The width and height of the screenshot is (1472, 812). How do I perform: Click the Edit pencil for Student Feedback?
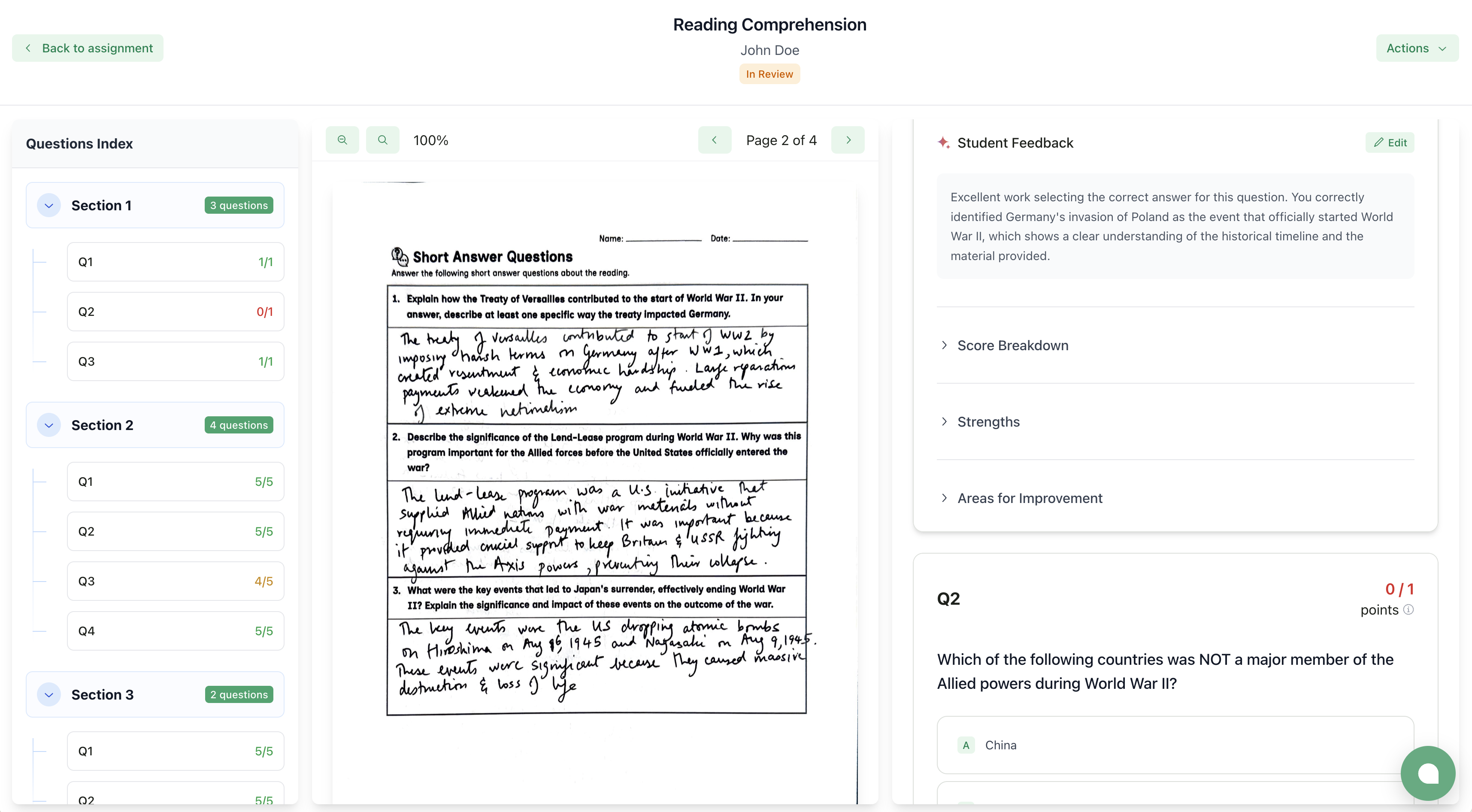[1390, 142]
